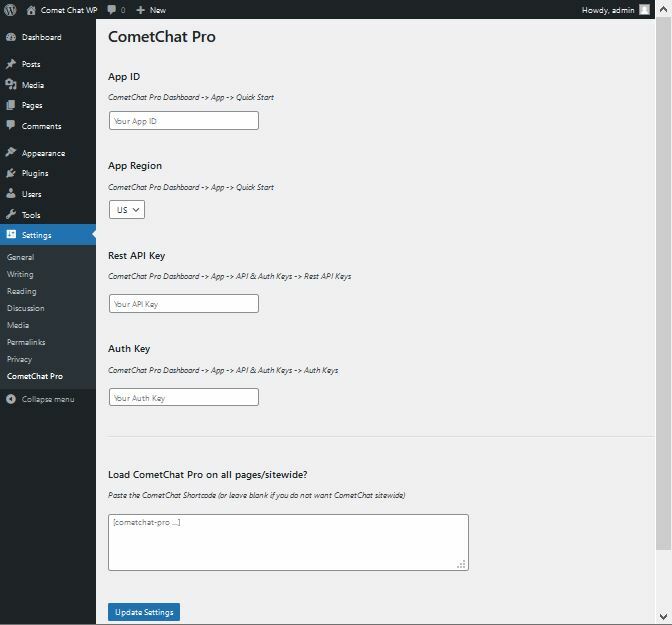Click the Users person icon

[x=11, y=194]
